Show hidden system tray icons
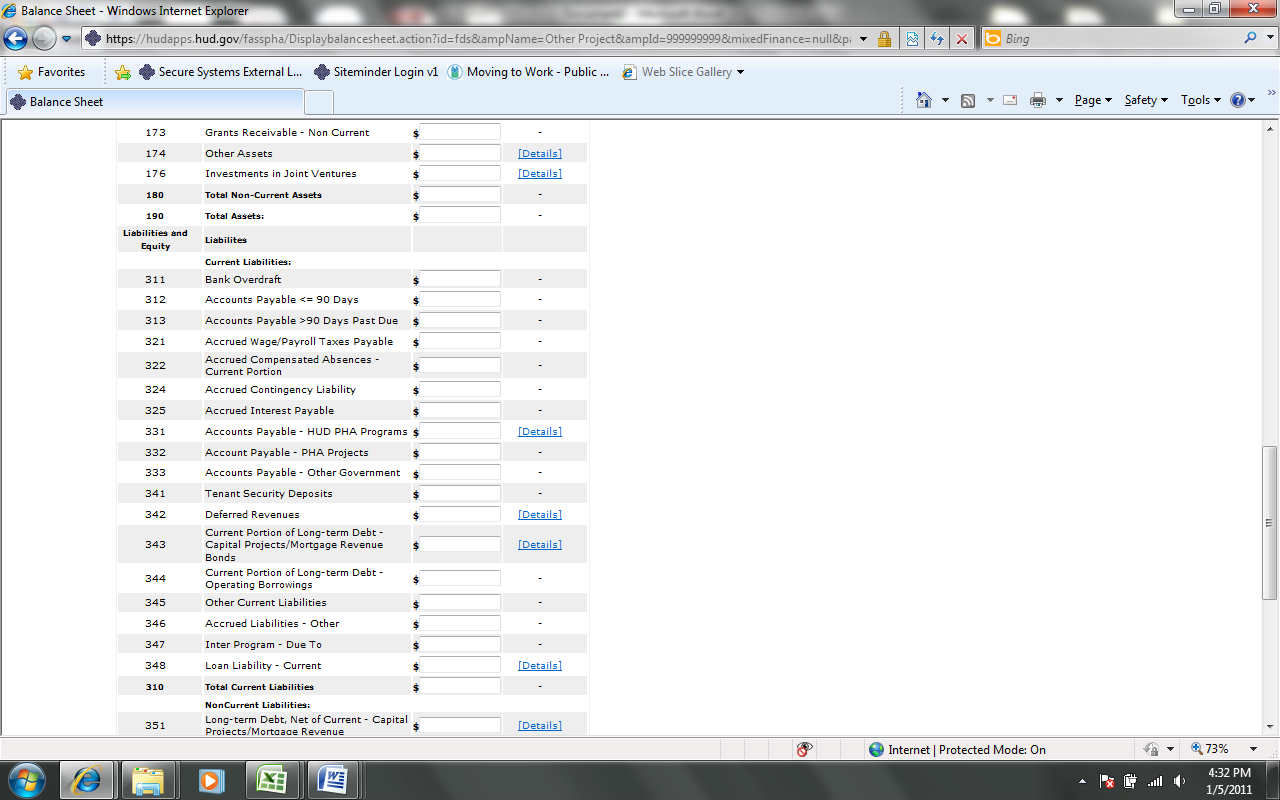This screenshot has width=1280, height=800. click(x=1082, y=781)
